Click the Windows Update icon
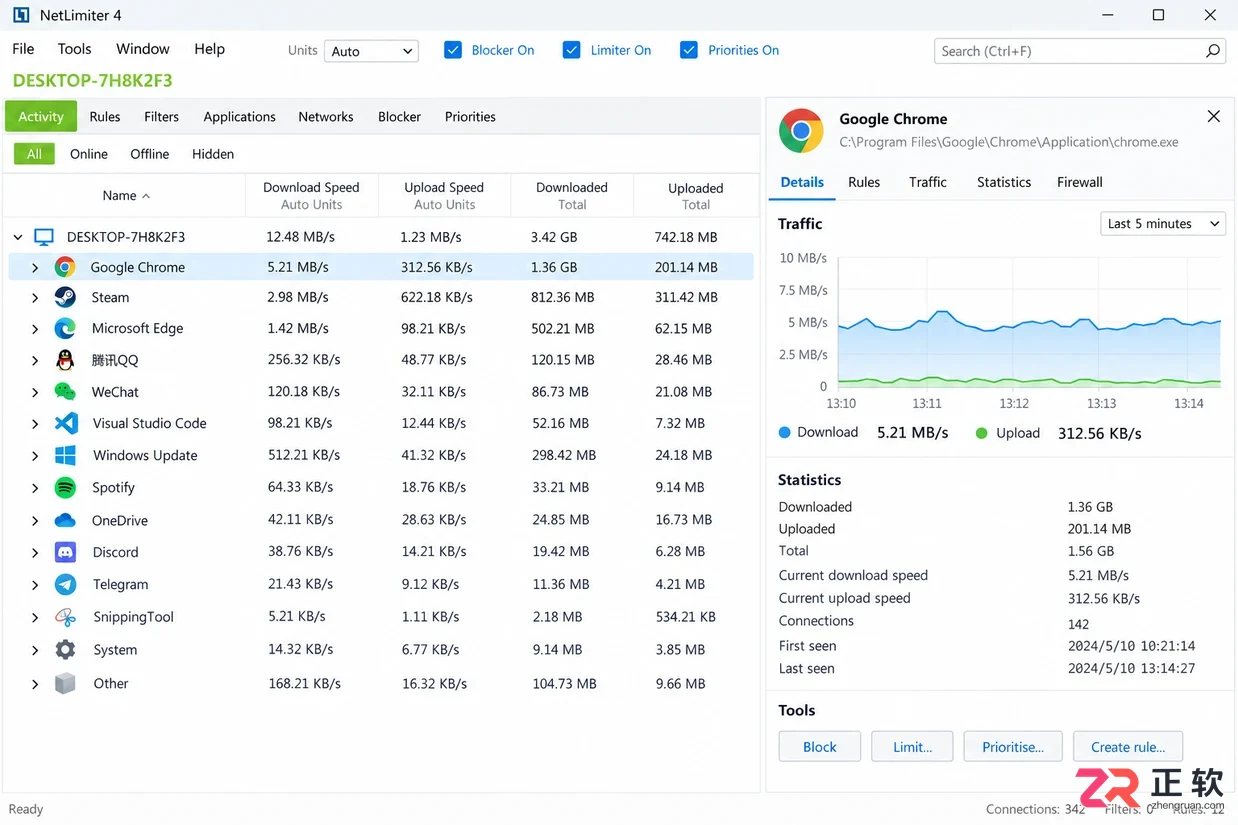 (66, 455)
